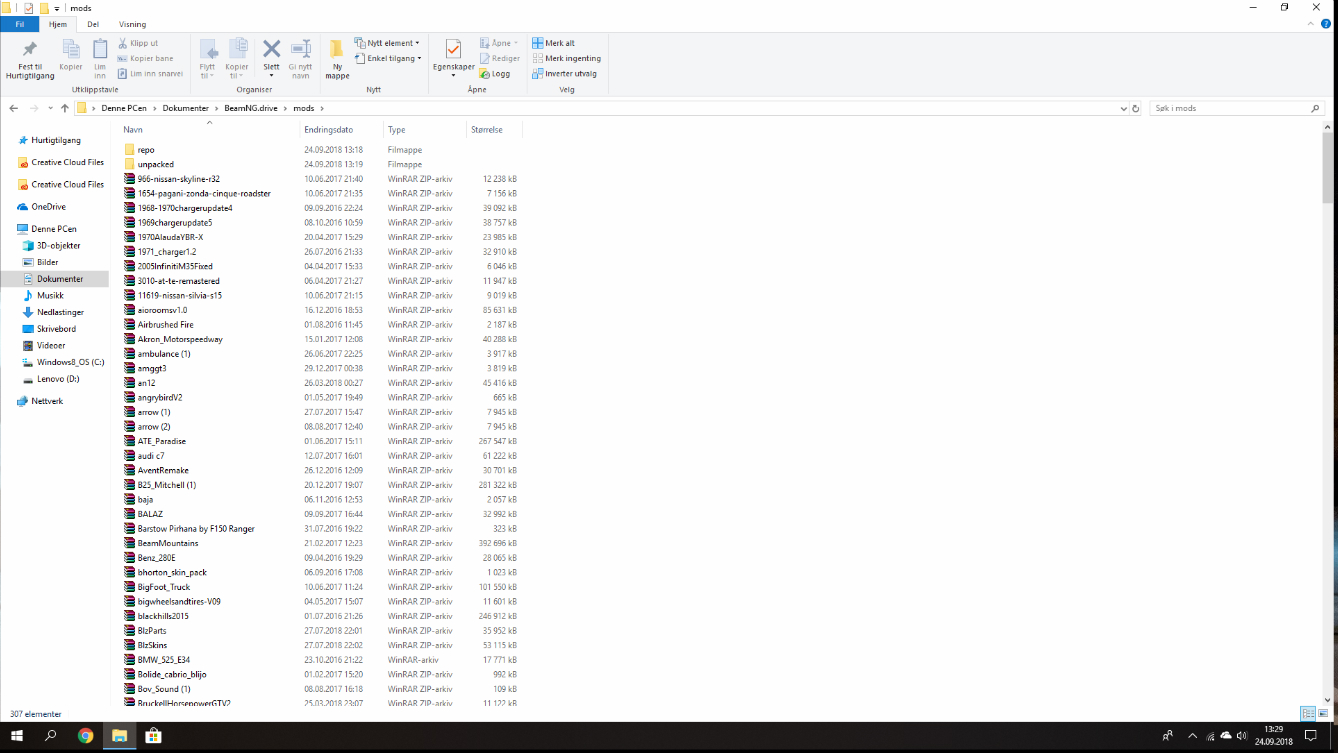Switch to large thumbnails view icon
This screenshot has width=1338, height=753.
[x=1322, y=714]
